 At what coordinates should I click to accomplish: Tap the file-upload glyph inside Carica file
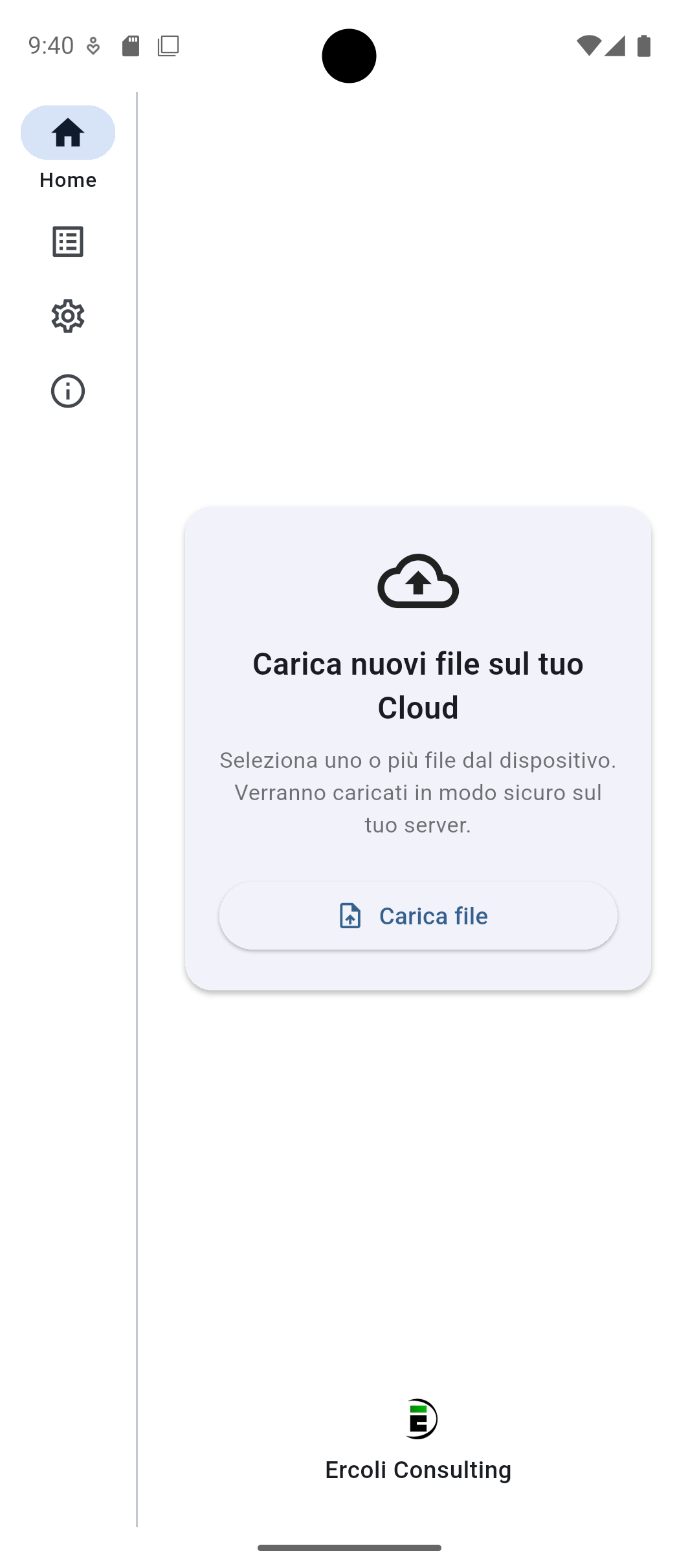(x=350, y=916)
